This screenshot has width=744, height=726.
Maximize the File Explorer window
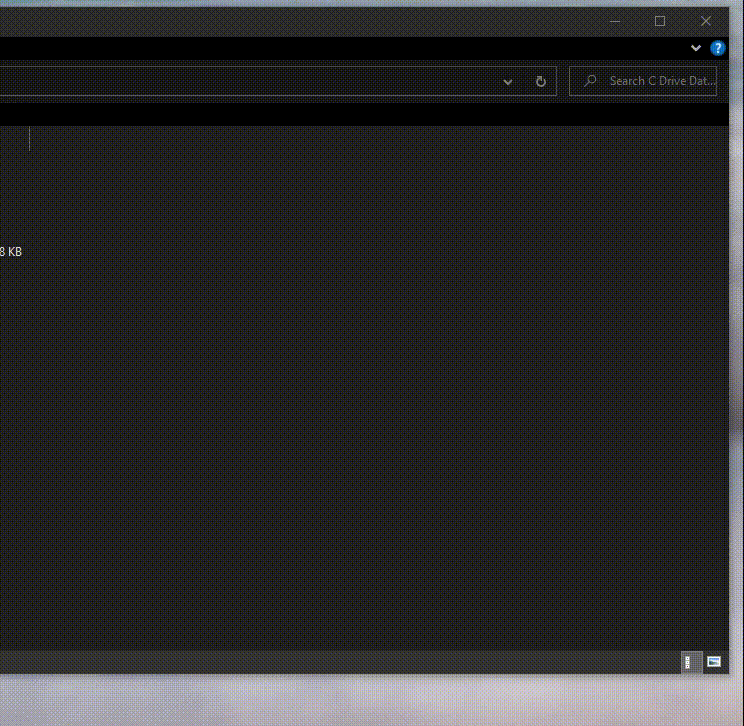(660, 21)
